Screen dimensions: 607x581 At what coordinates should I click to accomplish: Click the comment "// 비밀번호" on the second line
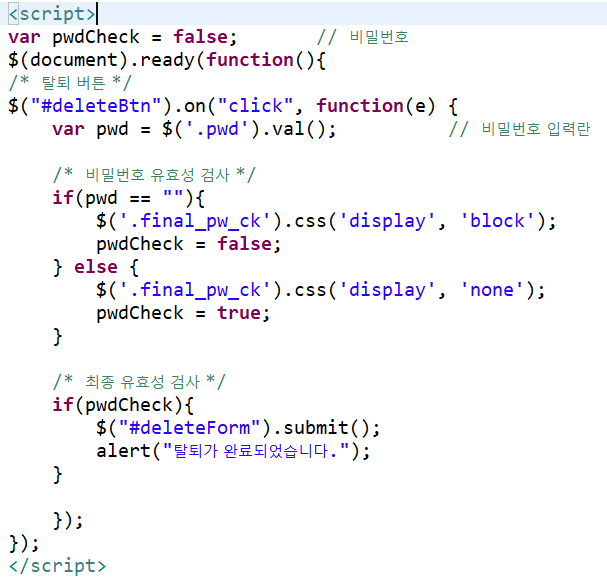363,37
